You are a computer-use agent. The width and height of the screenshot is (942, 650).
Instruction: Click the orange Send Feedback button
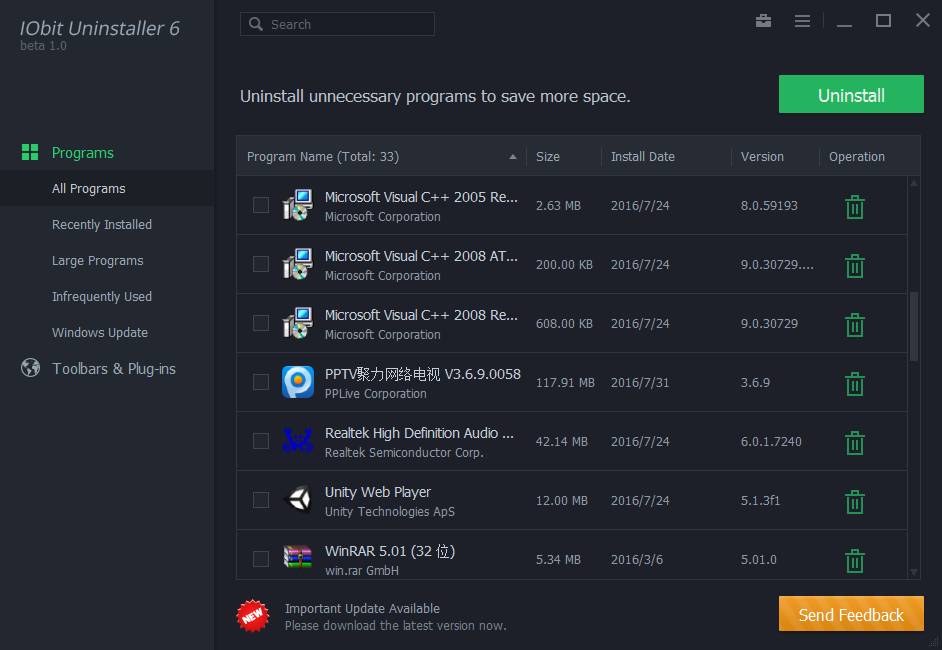click(x=851, y=615)
